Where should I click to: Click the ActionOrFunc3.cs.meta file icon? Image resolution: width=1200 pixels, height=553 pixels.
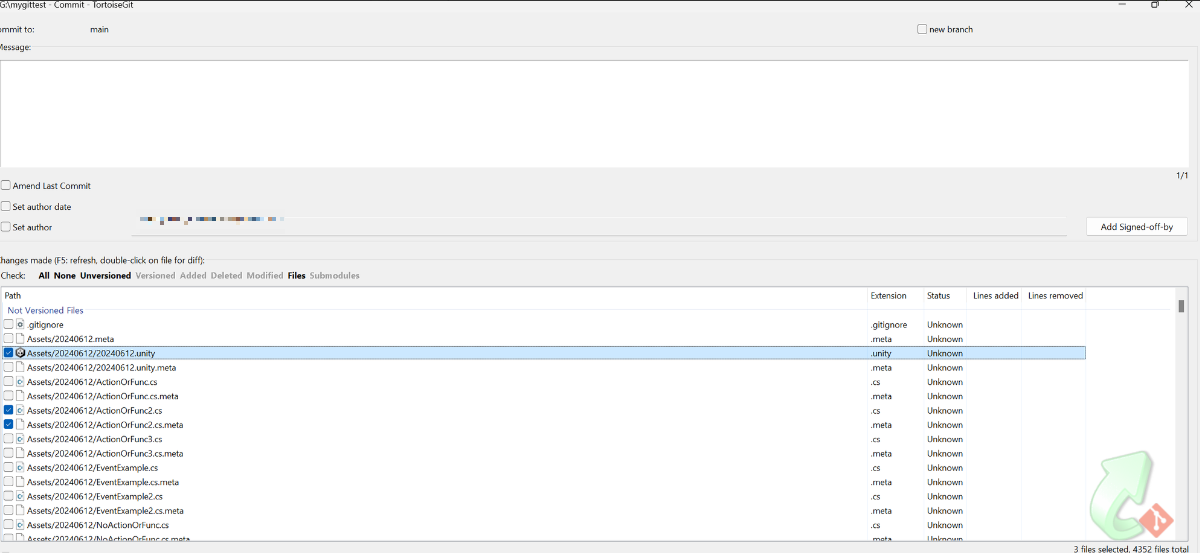pos(20,454)
